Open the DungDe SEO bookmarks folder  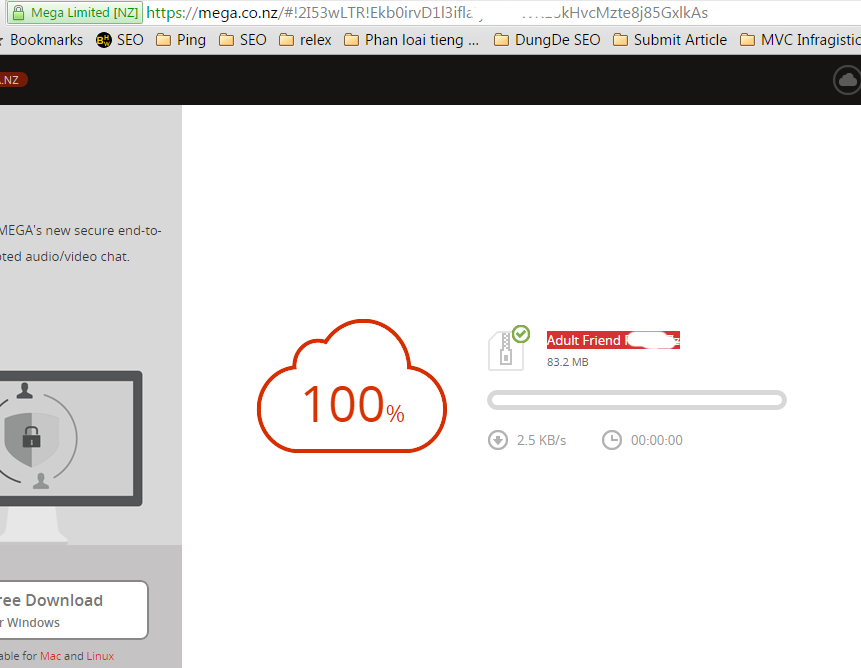(547, 40)
